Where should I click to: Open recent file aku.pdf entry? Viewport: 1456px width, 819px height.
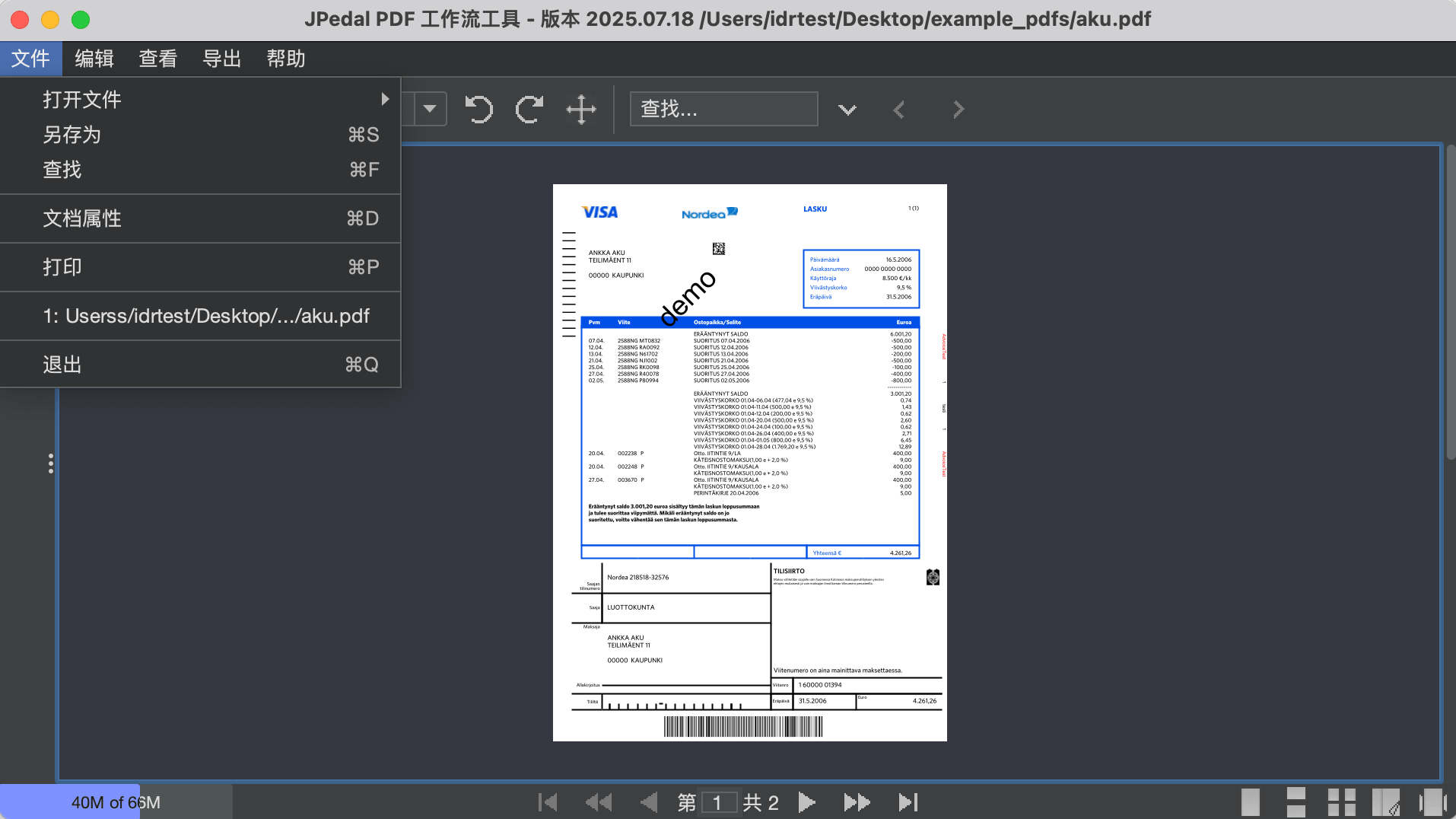tap(205, 316)
